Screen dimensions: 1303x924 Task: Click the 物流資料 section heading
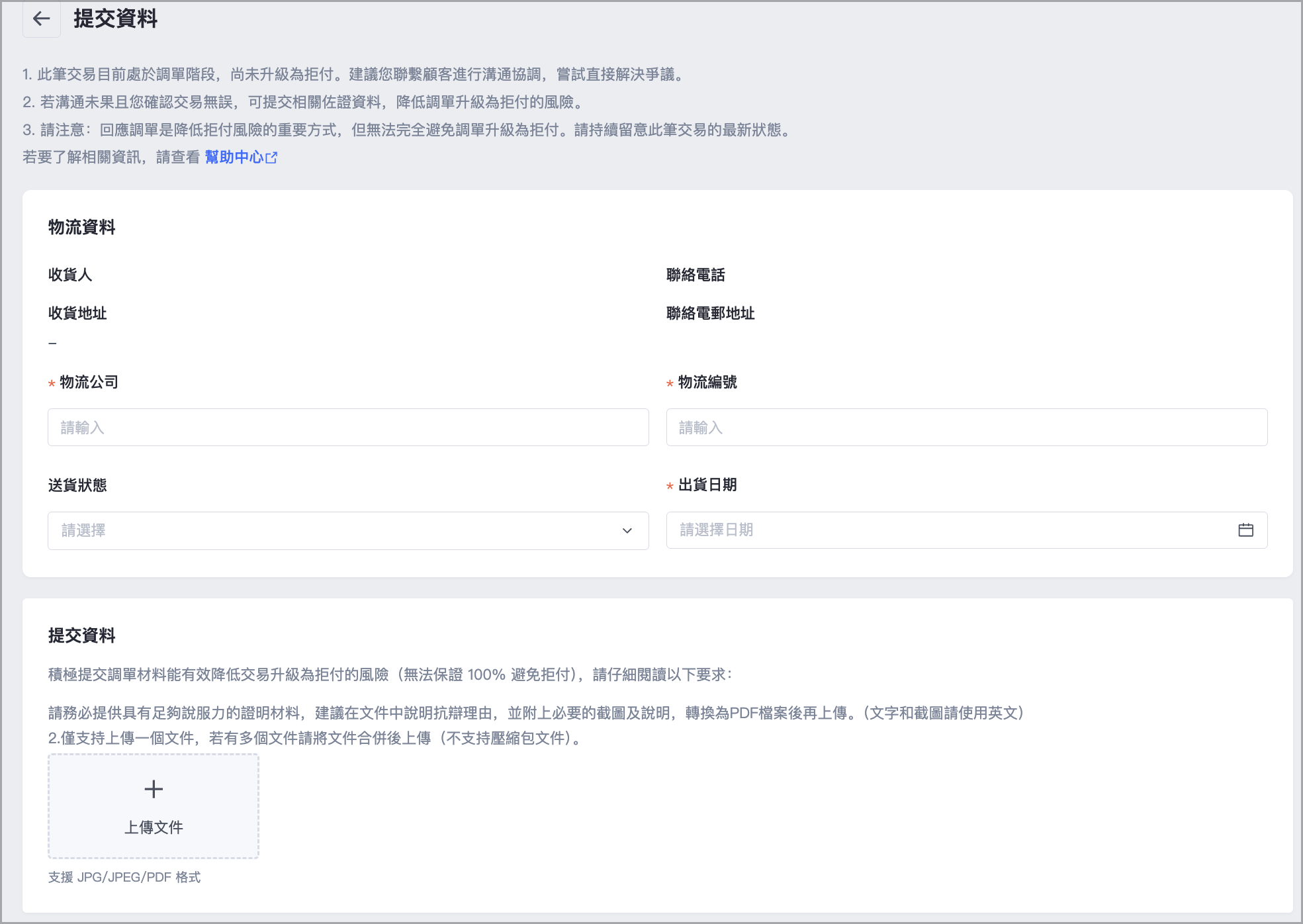point(82,227)
